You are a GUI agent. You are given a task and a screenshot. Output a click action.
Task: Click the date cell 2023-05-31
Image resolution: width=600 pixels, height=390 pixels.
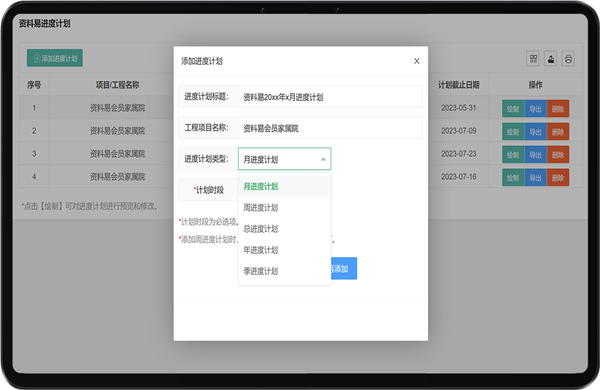point(458,108)
